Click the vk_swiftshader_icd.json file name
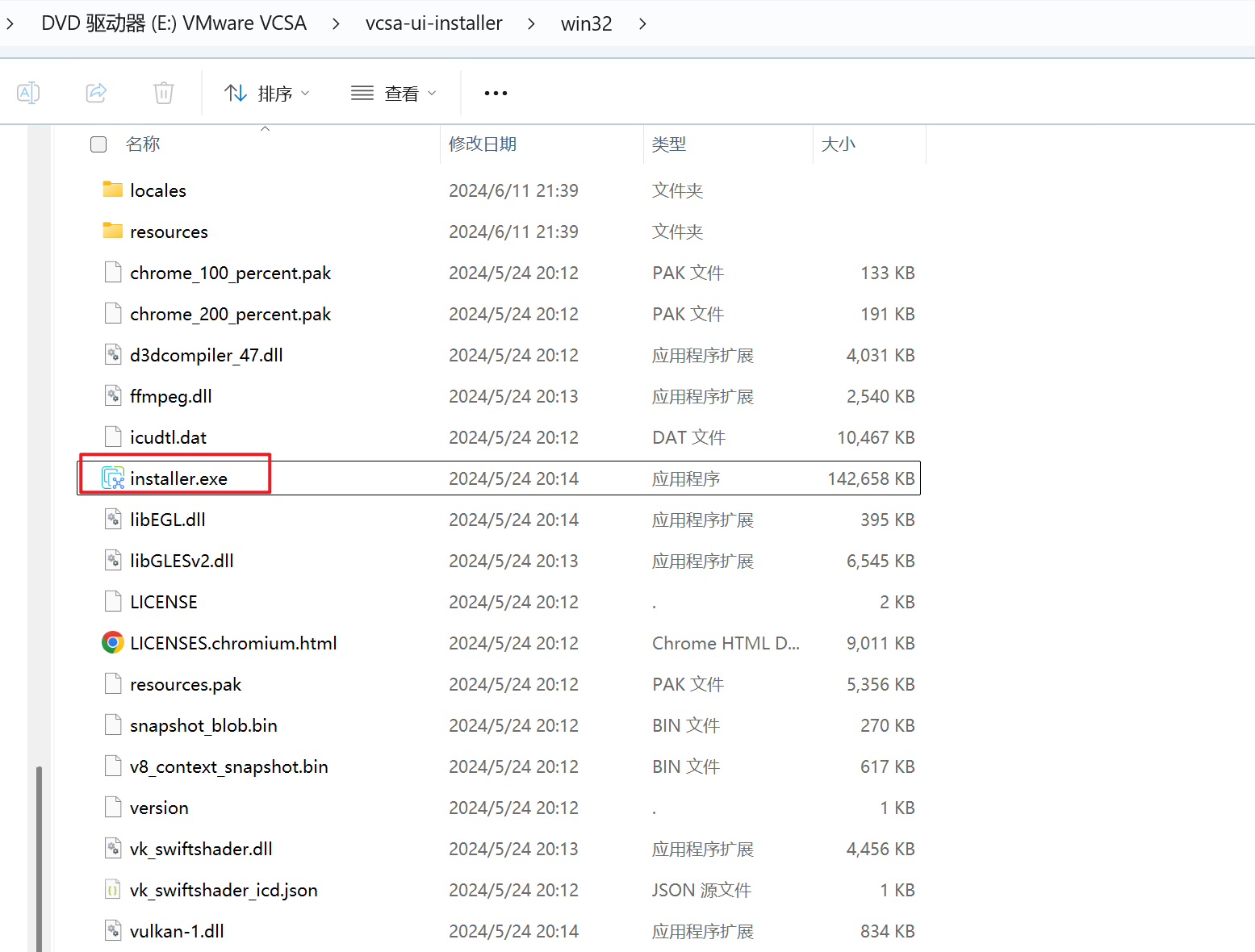The image size is (1255, 952). coord(224,890)
